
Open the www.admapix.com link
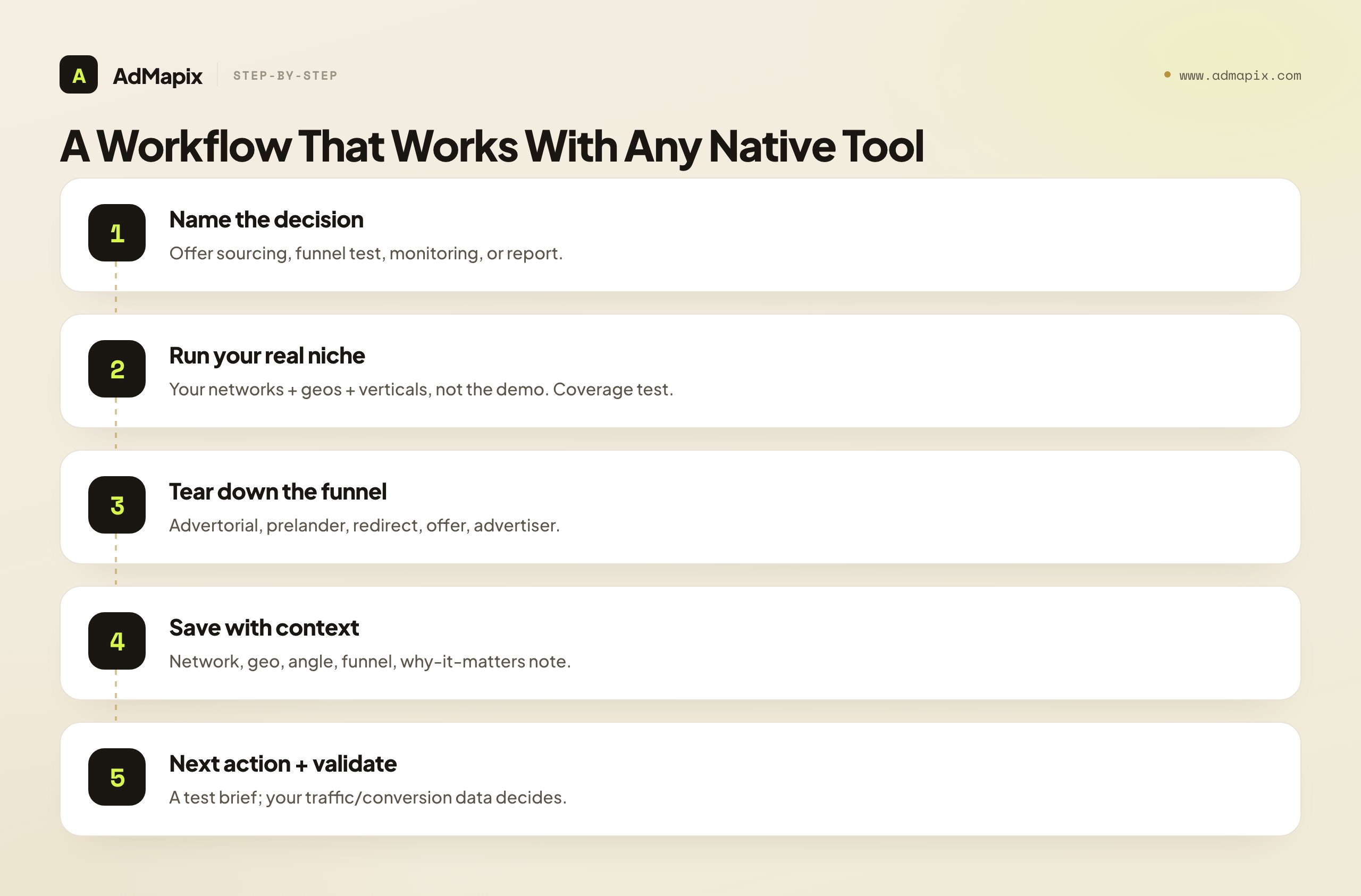(1240, 75)
